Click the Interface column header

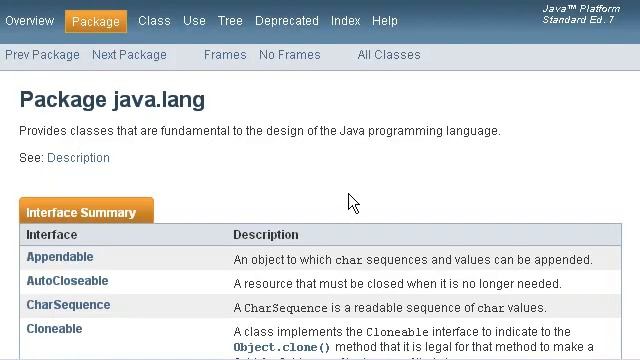pyautogui.click(x=52, y=235)
